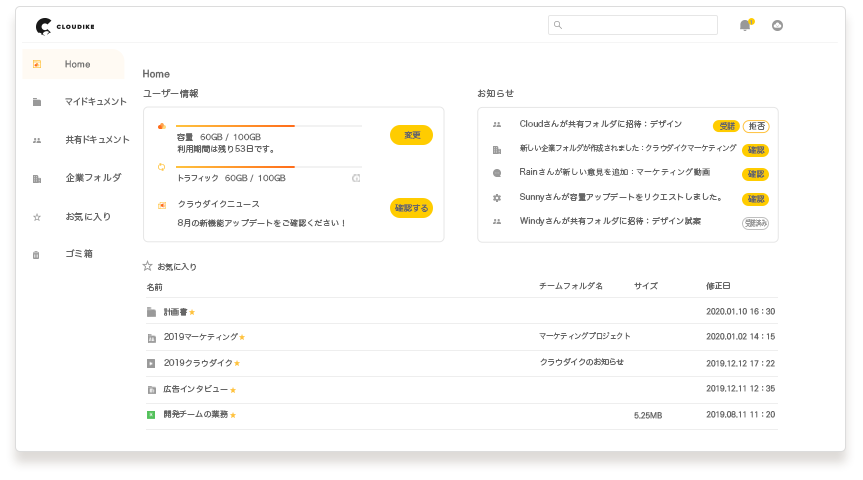Click the 変更 button for storage

pyautogui.click(x=411, y=135)
